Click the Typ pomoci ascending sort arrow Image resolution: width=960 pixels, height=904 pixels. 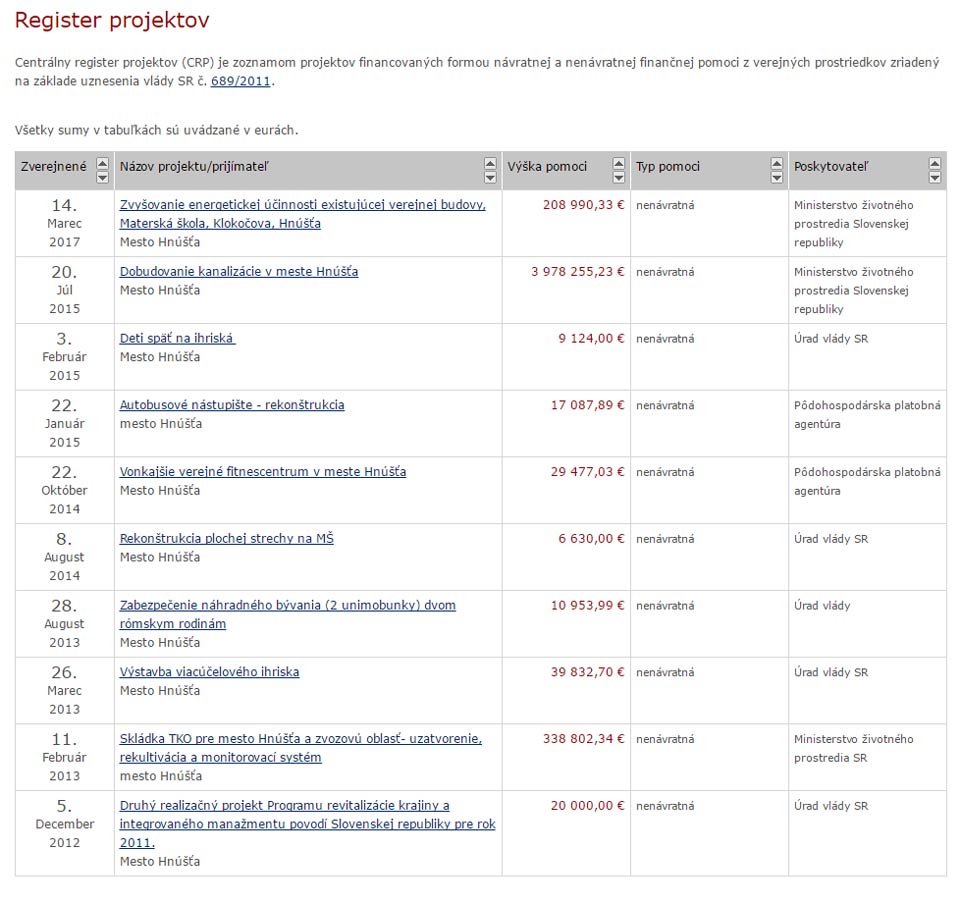click(x=777, y=163)
